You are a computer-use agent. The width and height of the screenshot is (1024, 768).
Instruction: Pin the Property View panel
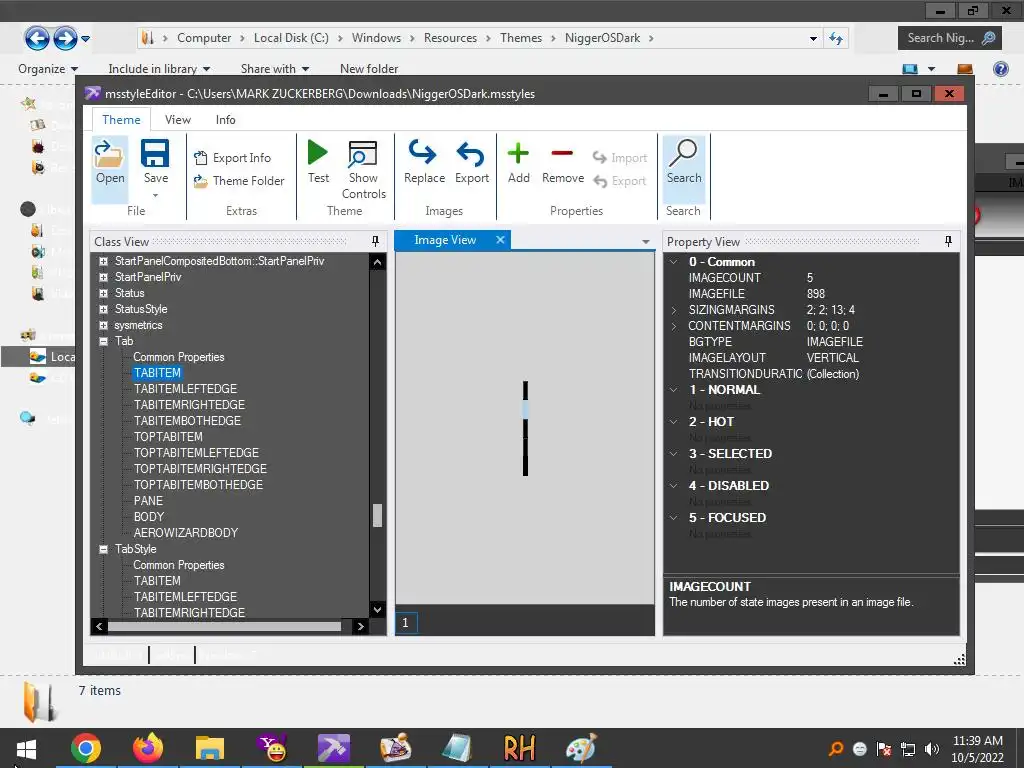[x=948, y=241]
